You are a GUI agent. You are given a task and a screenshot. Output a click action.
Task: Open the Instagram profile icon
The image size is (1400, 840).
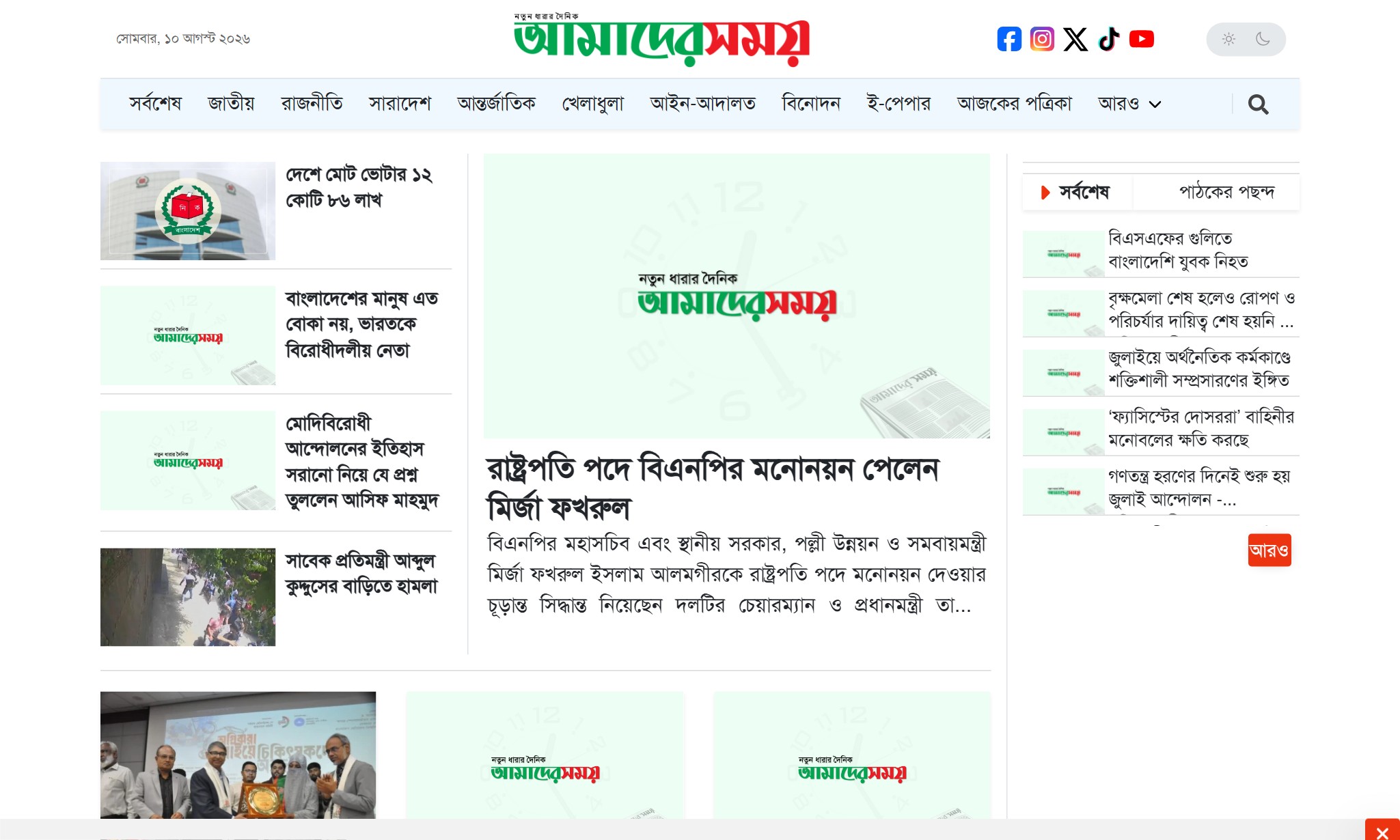[1042, 39]
